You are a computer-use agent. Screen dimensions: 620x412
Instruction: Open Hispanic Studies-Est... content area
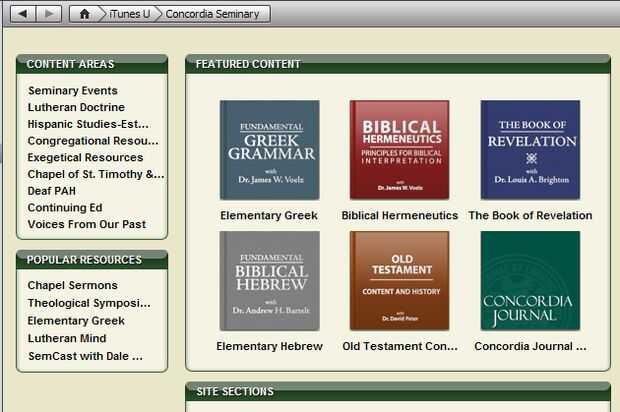(88, 124)
